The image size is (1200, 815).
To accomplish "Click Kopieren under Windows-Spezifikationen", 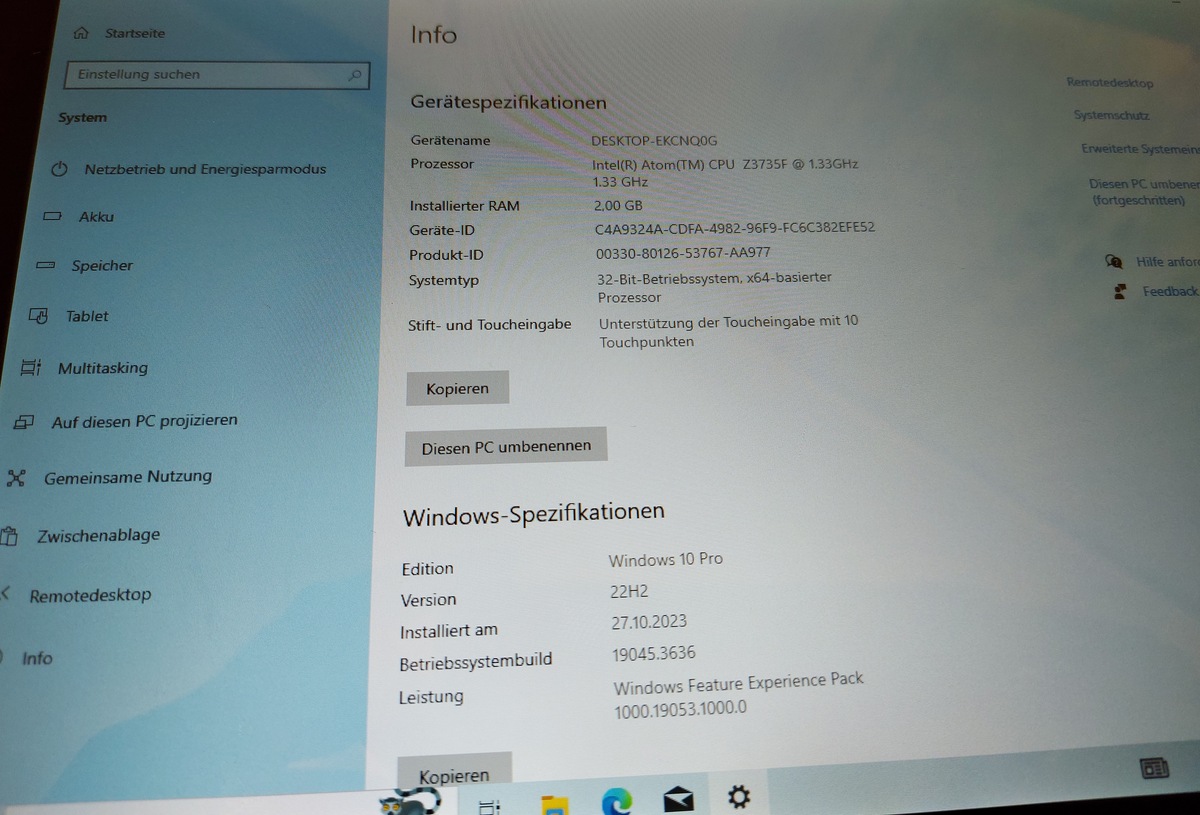I will pos(454,773).
